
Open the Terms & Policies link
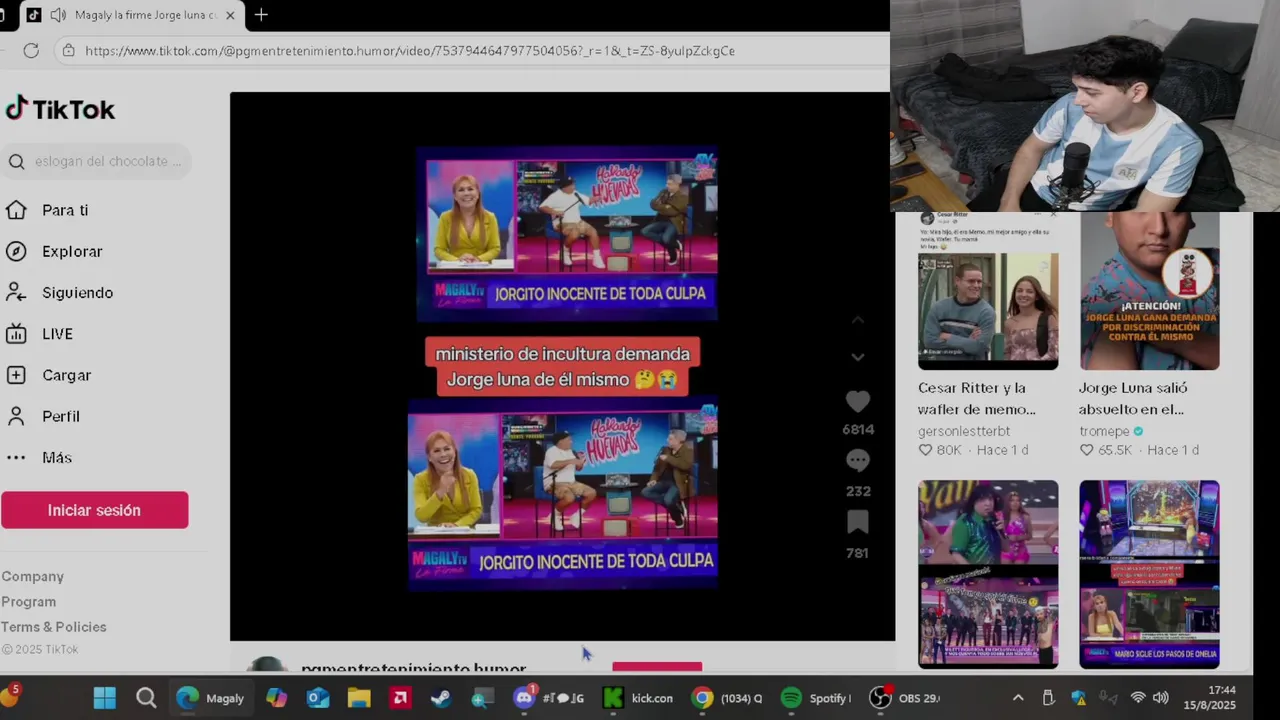[x=54, y=627]
